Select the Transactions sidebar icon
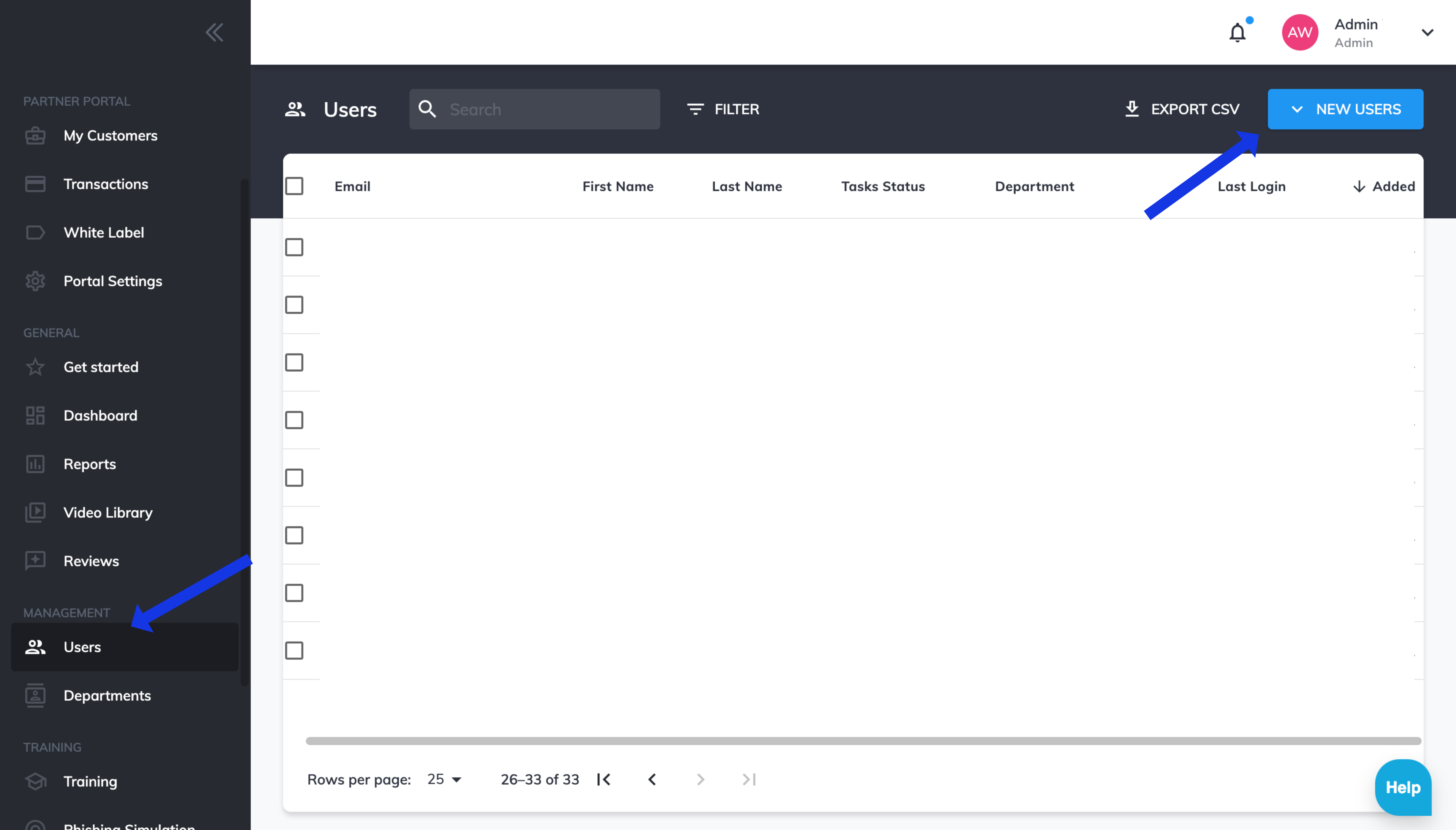Screen dimensions: 1456x830 tap(35, 183)
